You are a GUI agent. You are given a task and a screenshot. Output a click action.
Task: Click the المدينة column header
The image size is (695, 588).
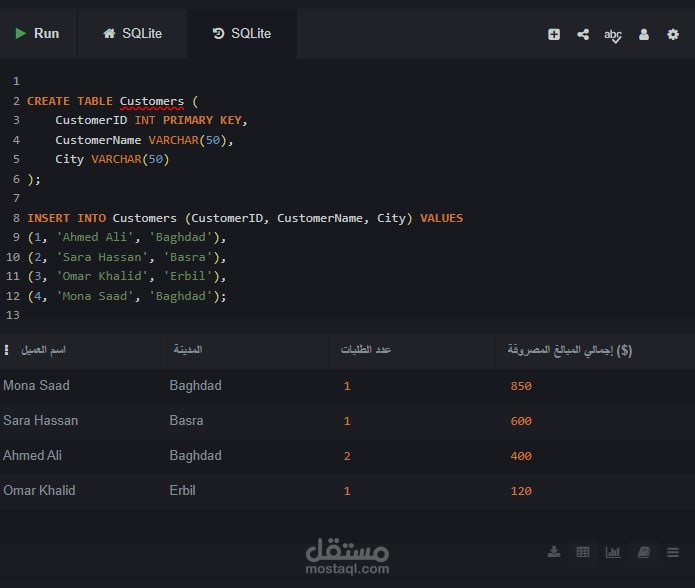pyautogui.click(x=188, y=350)
